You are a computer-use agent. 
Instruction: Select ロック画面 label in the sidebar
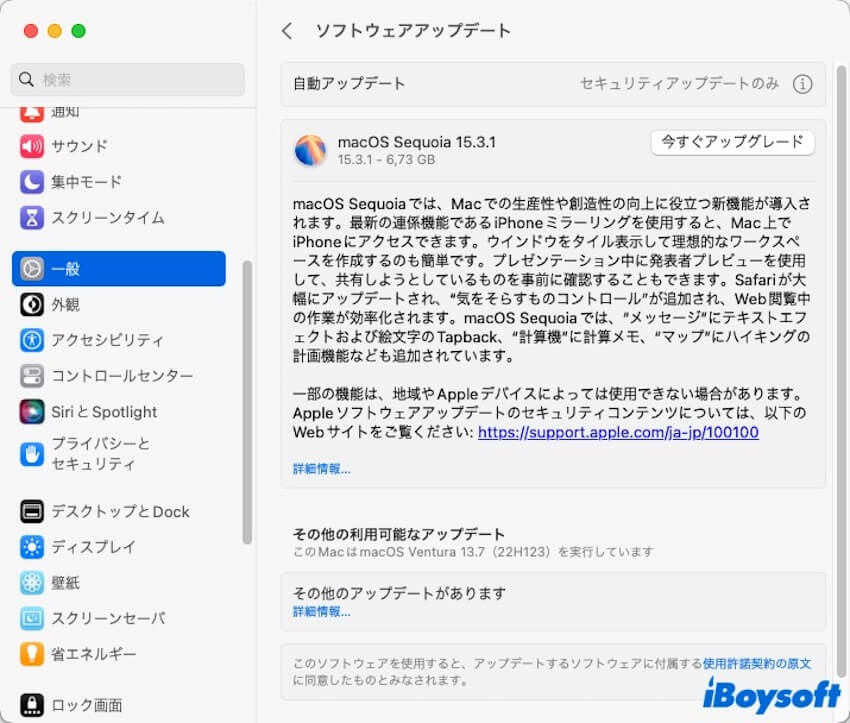86,705
